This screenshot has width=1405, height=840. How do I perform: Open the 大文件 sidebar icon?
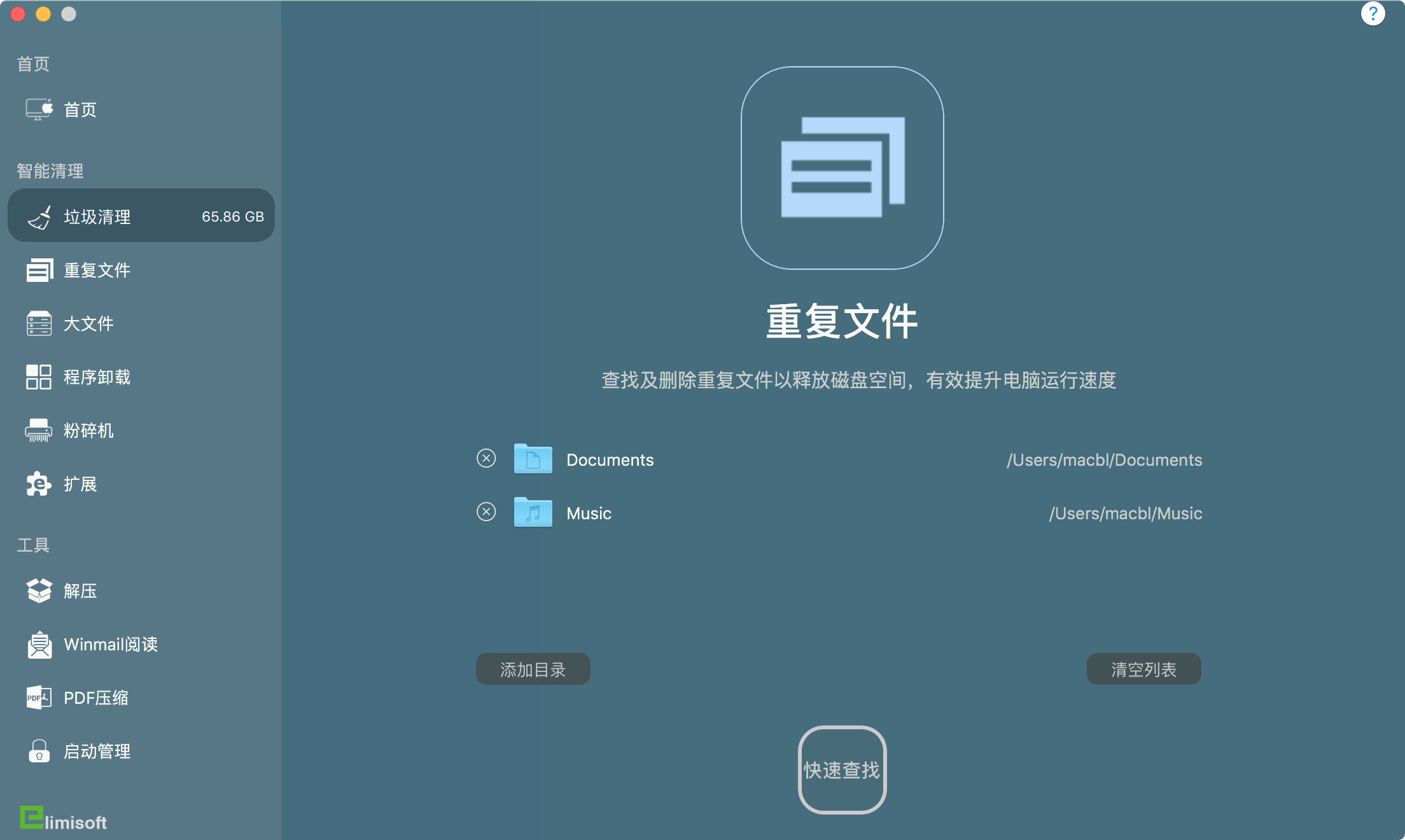coord(39,323)
